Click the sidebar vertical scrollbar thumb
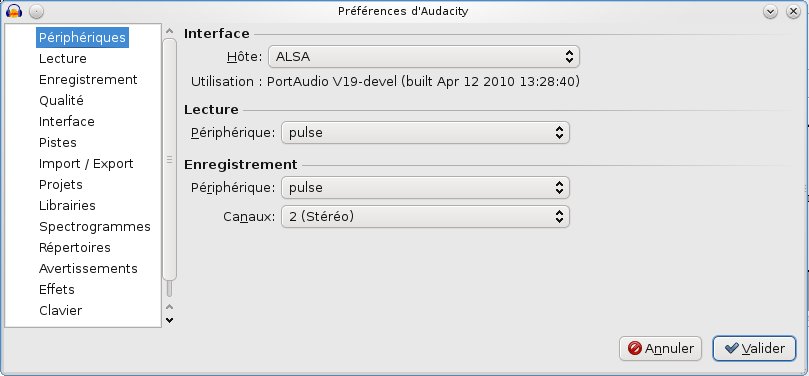 (x=169, y=159)
